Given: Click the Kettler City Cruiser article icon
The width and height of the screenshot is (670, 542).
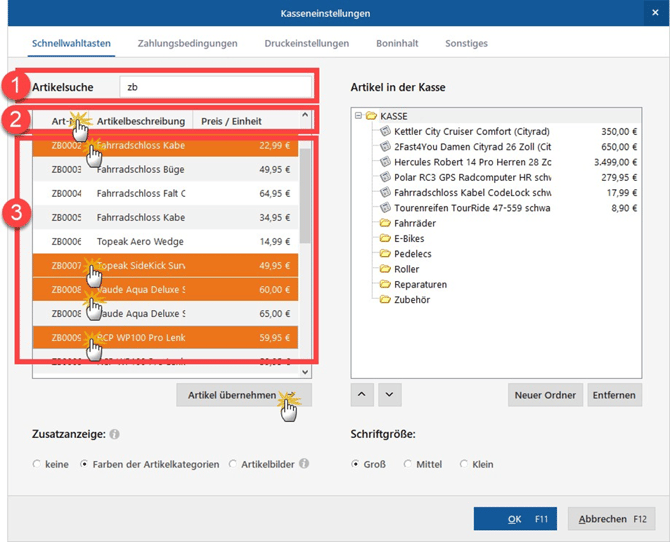Looking at the screenshot, I should [386, 131].
